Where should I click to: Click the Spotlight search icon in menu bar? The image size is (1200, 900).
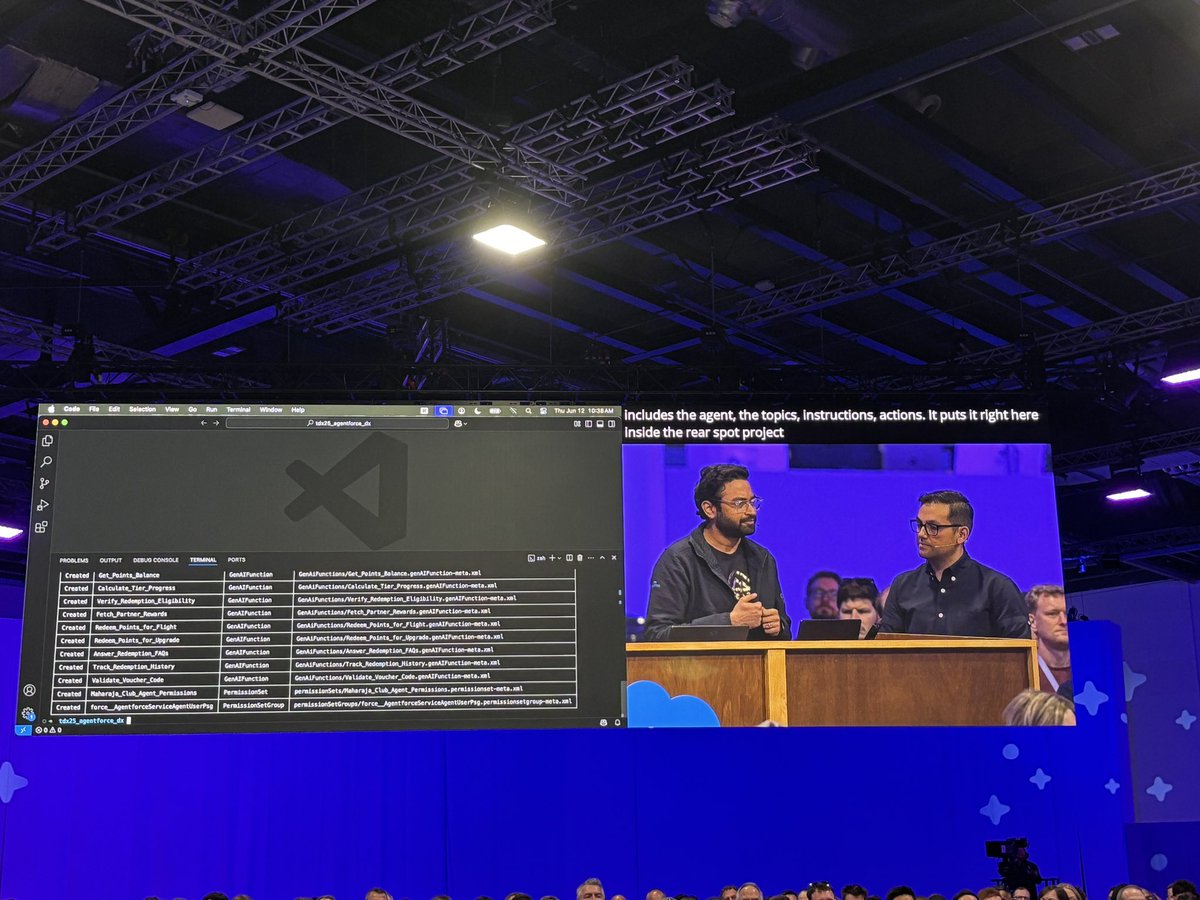tap(528, 410)
